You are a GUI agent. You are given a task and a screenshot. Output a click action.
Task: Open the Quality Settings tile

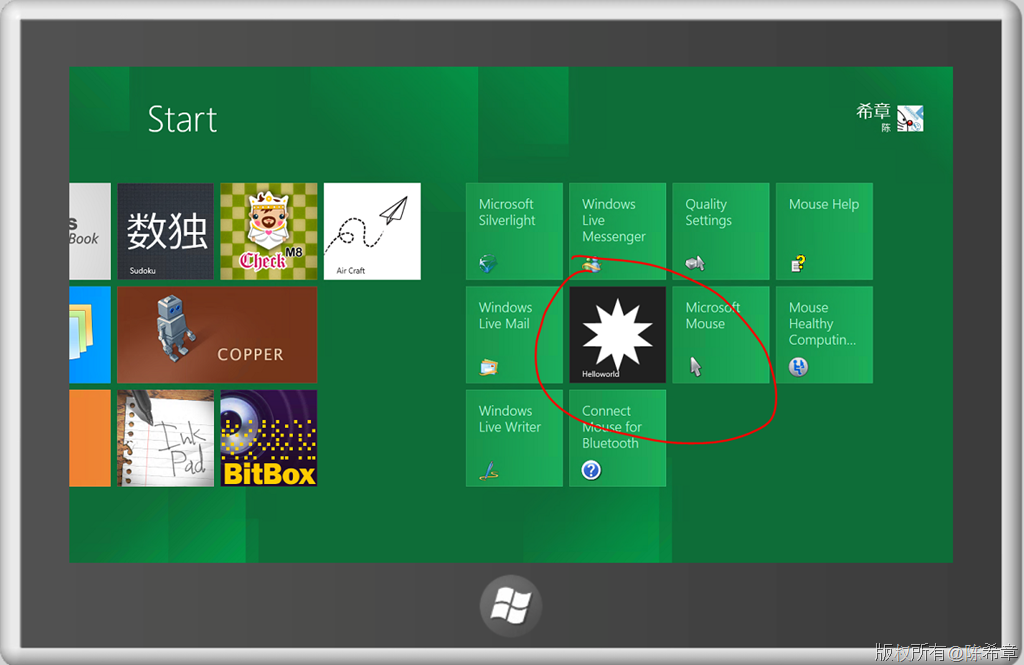point(720,231)
